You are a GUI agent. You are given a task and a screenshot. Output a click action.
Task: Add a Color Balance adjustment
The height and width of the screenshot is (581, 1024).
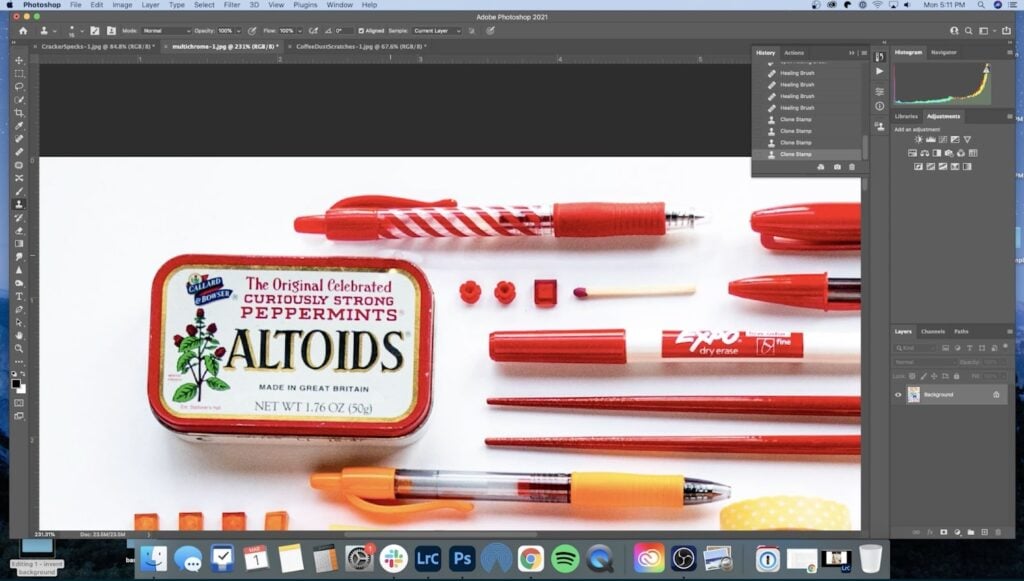(925, 153)
